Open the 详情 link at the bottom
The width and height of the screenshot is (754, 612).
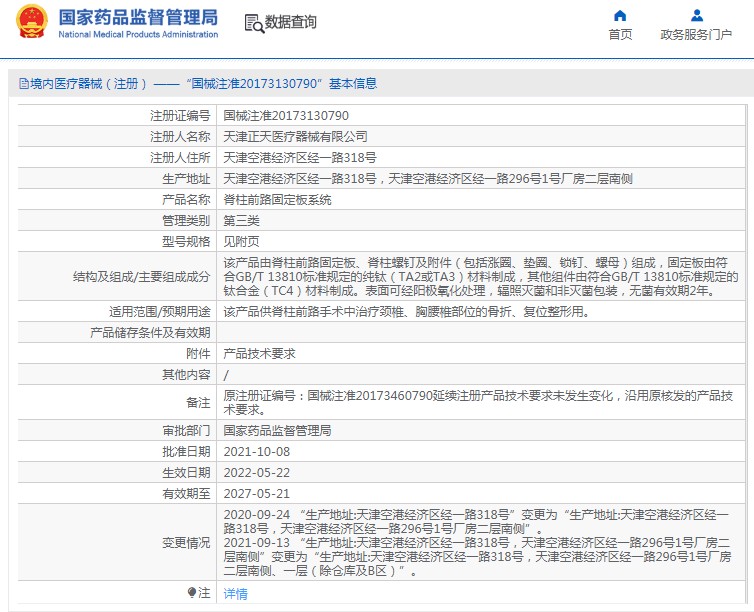click(235, 593)
